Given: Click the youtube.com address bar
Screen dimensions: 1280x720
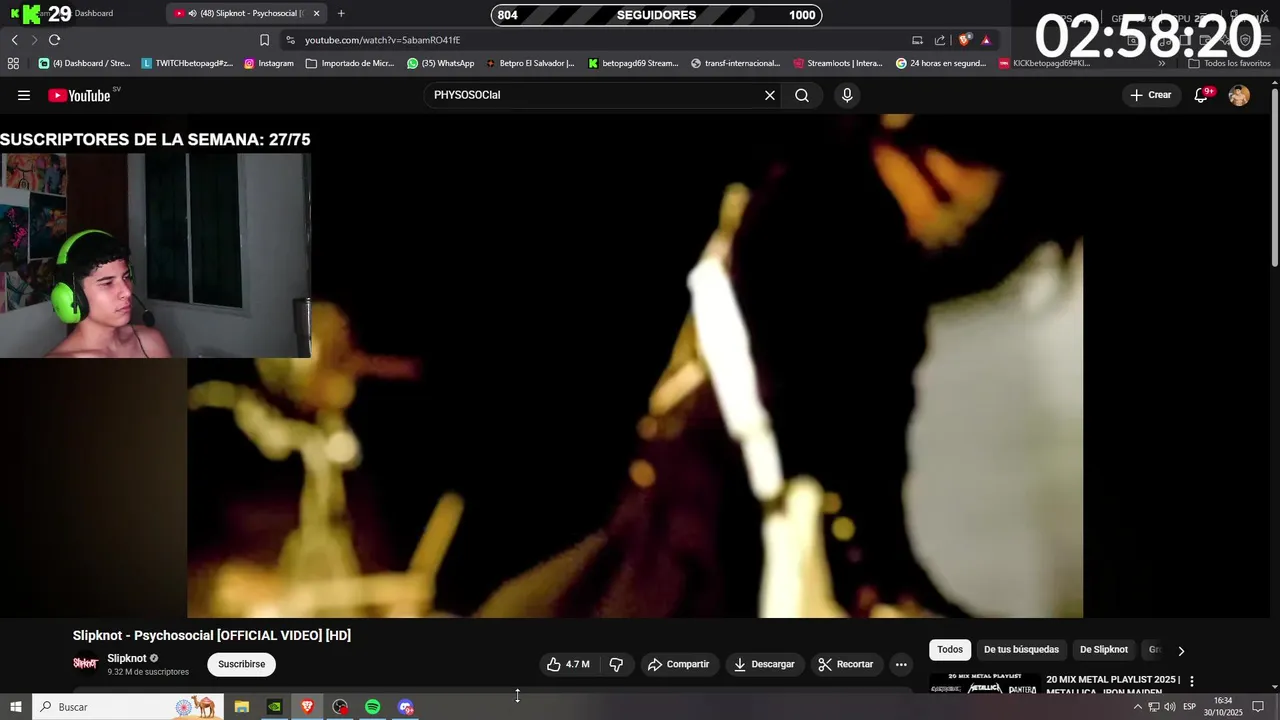Looking at the screenshot, I should 382,40.
